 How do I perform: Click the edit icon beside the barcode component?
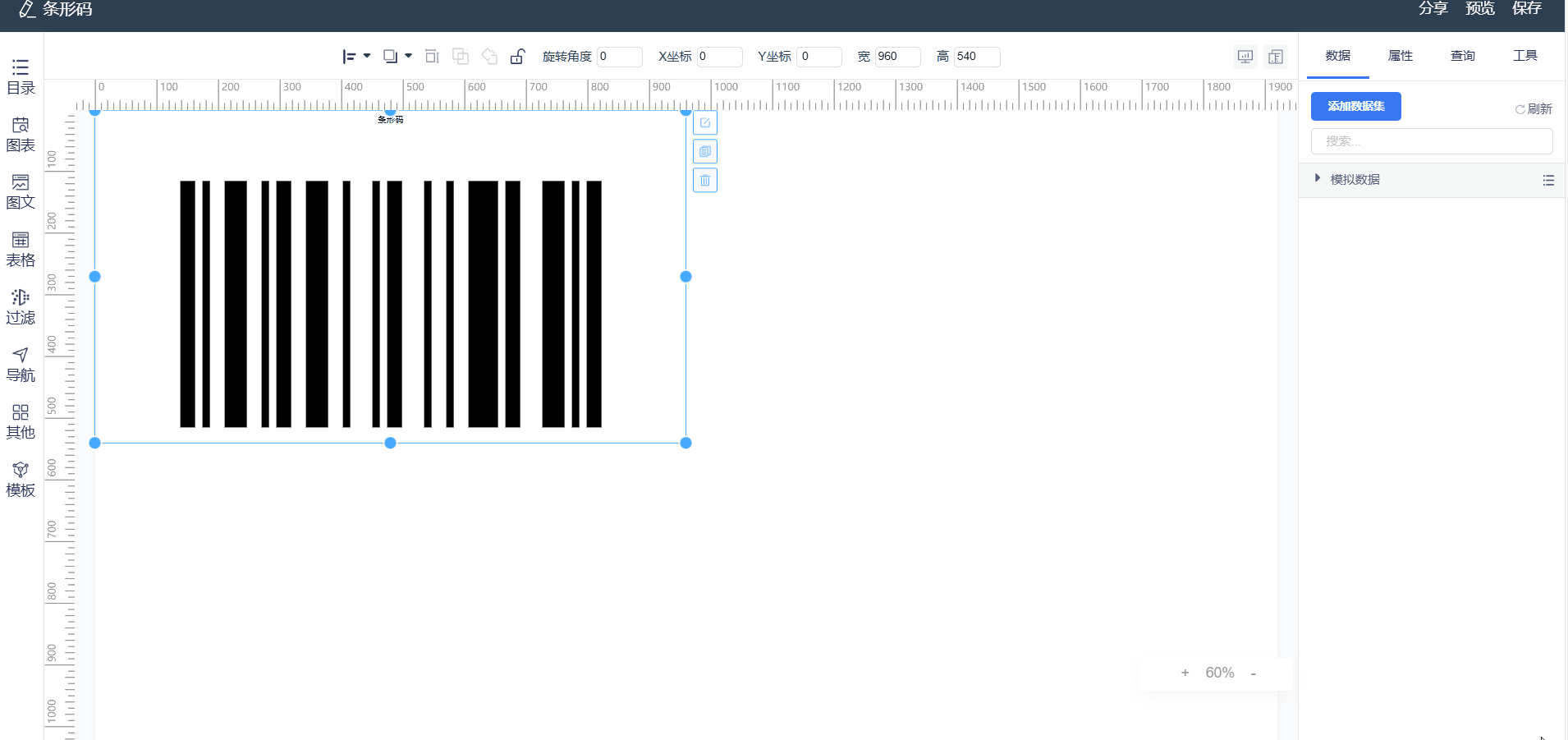click(705, 122)
